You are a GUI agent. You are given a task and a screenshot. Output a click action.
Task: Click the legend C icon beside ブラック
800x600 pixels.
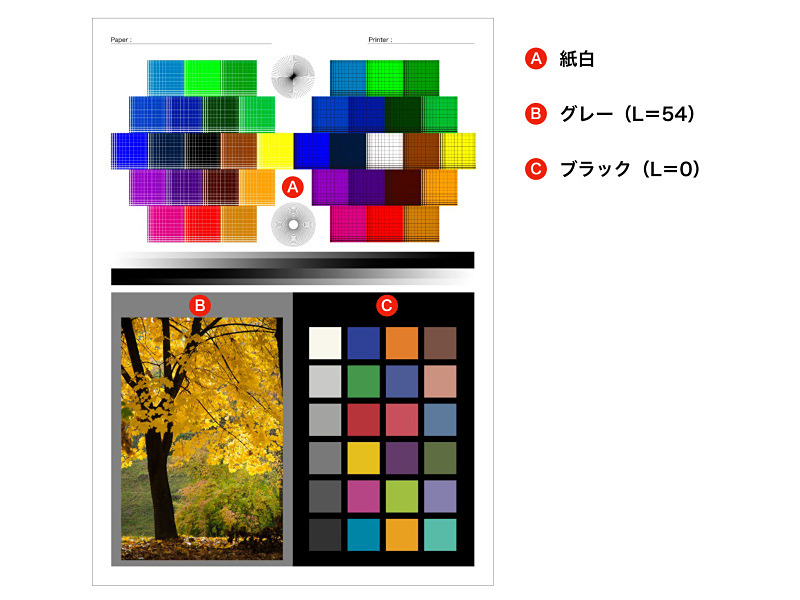pyautogui.click(x=536, y=169)
